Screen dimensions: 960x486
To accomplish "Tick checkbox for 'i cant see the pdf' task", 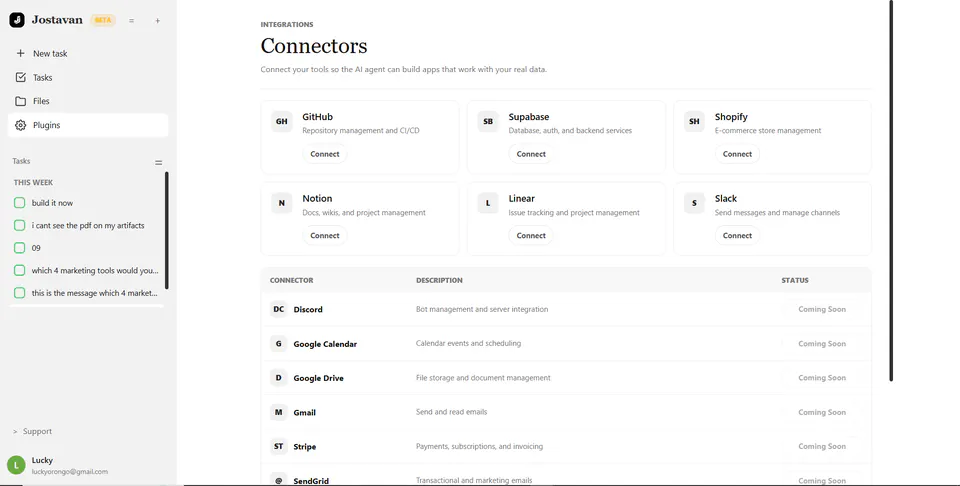I will click(20, 225).
